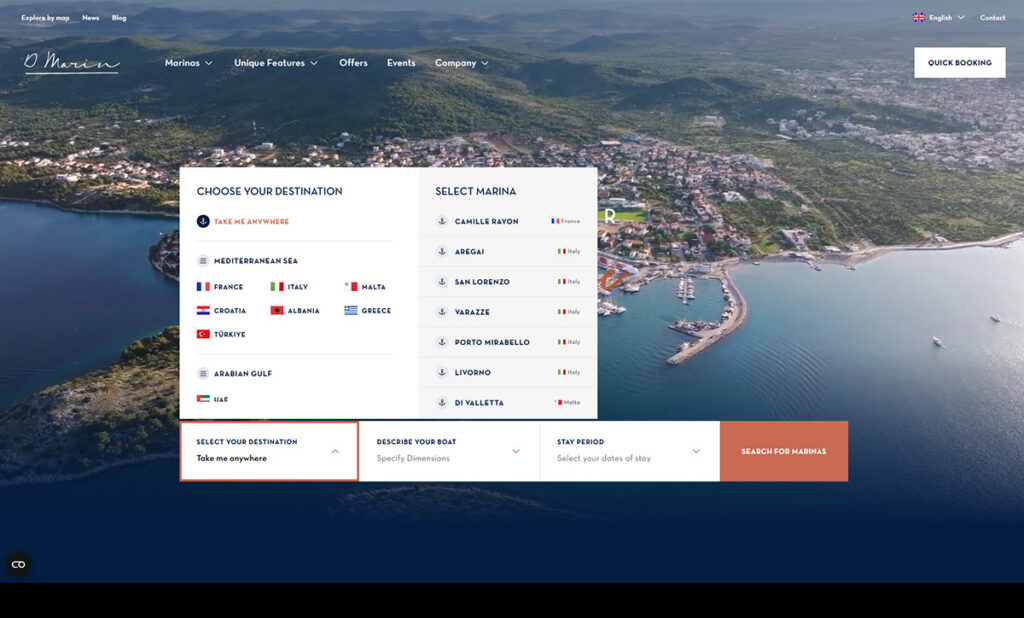Open the Unique Features menu
This screenshot has width=1024, height=618.
[275, 63]
